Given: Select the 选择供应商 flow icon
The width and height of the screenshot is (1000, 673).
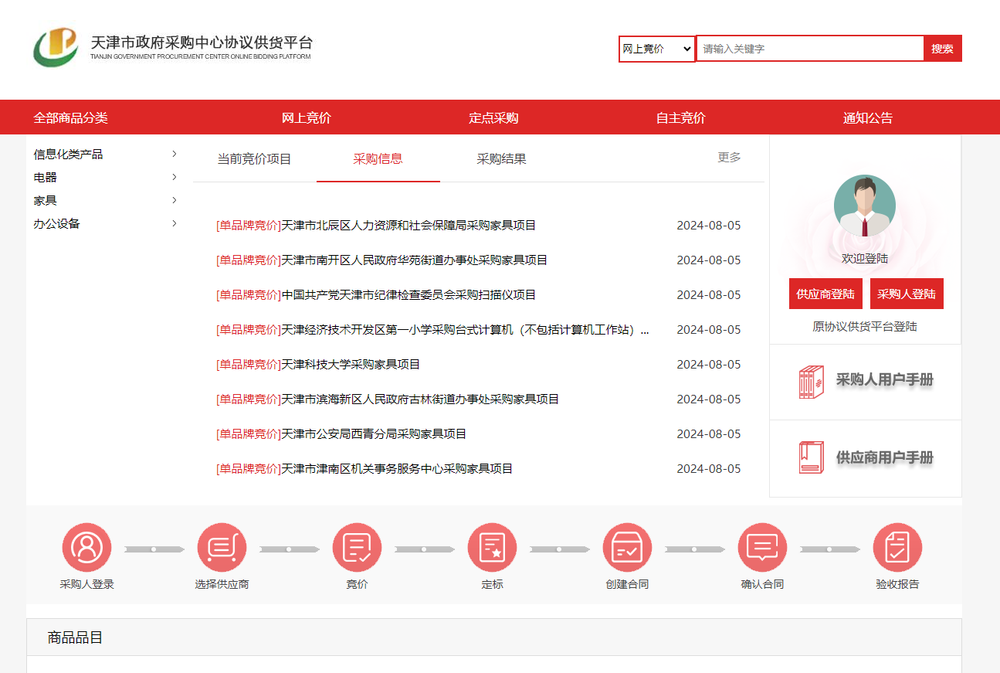Looking at the screenshot, I should pos(222,546).
